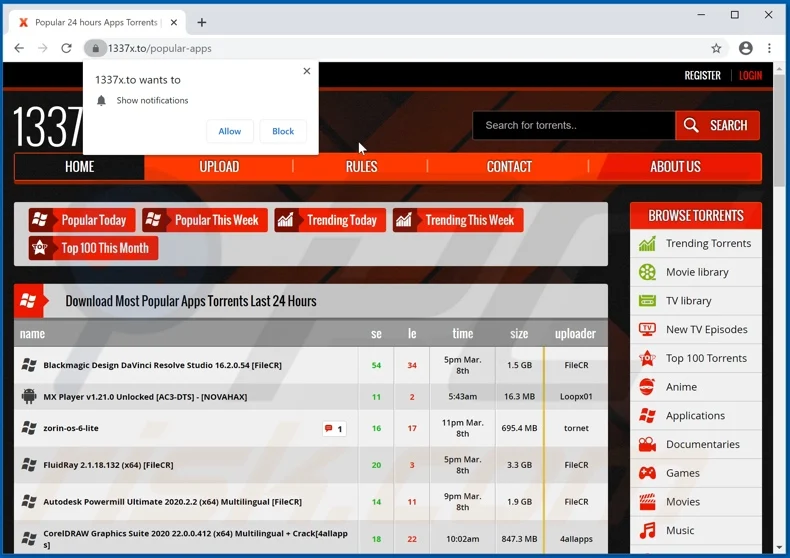Open the UPLOAD menu item

[219, 167]
